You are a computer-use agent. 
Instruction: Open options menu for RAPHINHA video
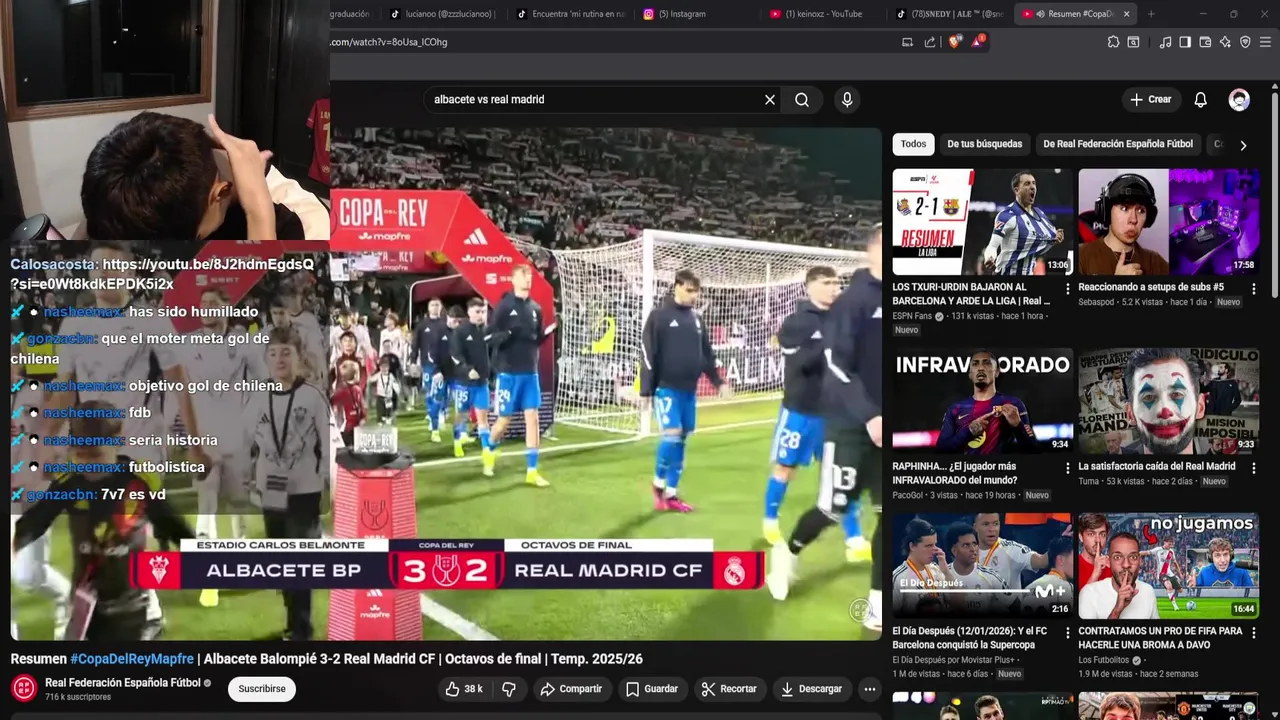(x=1067, y=467)
